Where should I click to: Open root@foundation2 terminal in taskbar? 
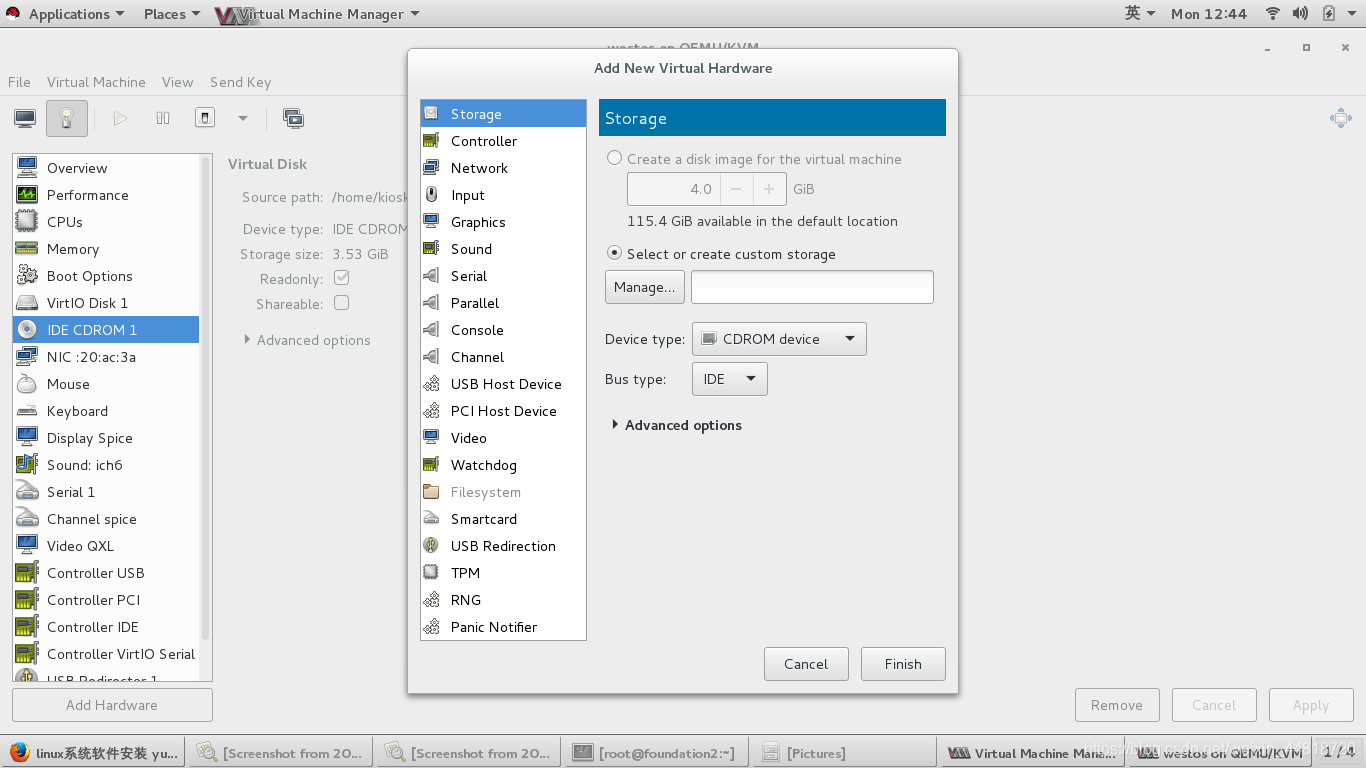[655, 753]
